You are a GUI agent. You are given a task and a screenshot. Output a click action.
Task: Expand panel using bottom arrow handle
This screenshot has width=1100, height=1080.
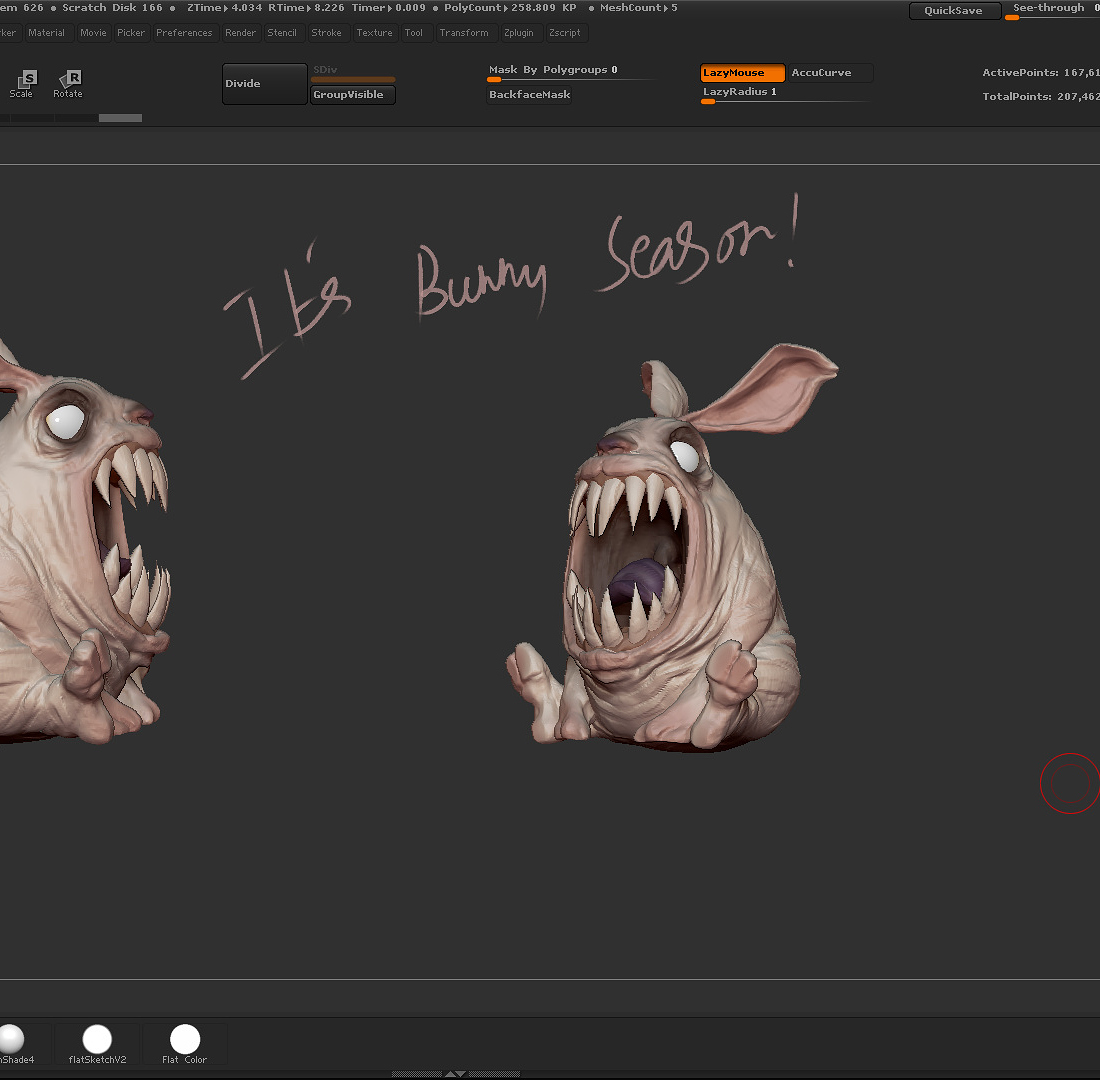(455, 1074)
